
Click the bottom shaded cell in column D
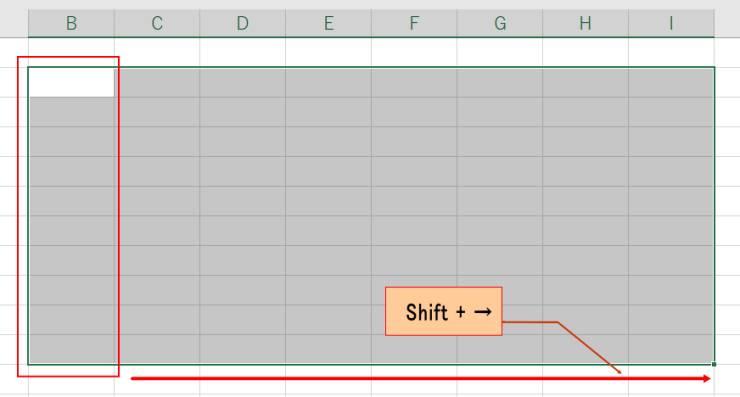pyautogui.click(x=243, y=349)
